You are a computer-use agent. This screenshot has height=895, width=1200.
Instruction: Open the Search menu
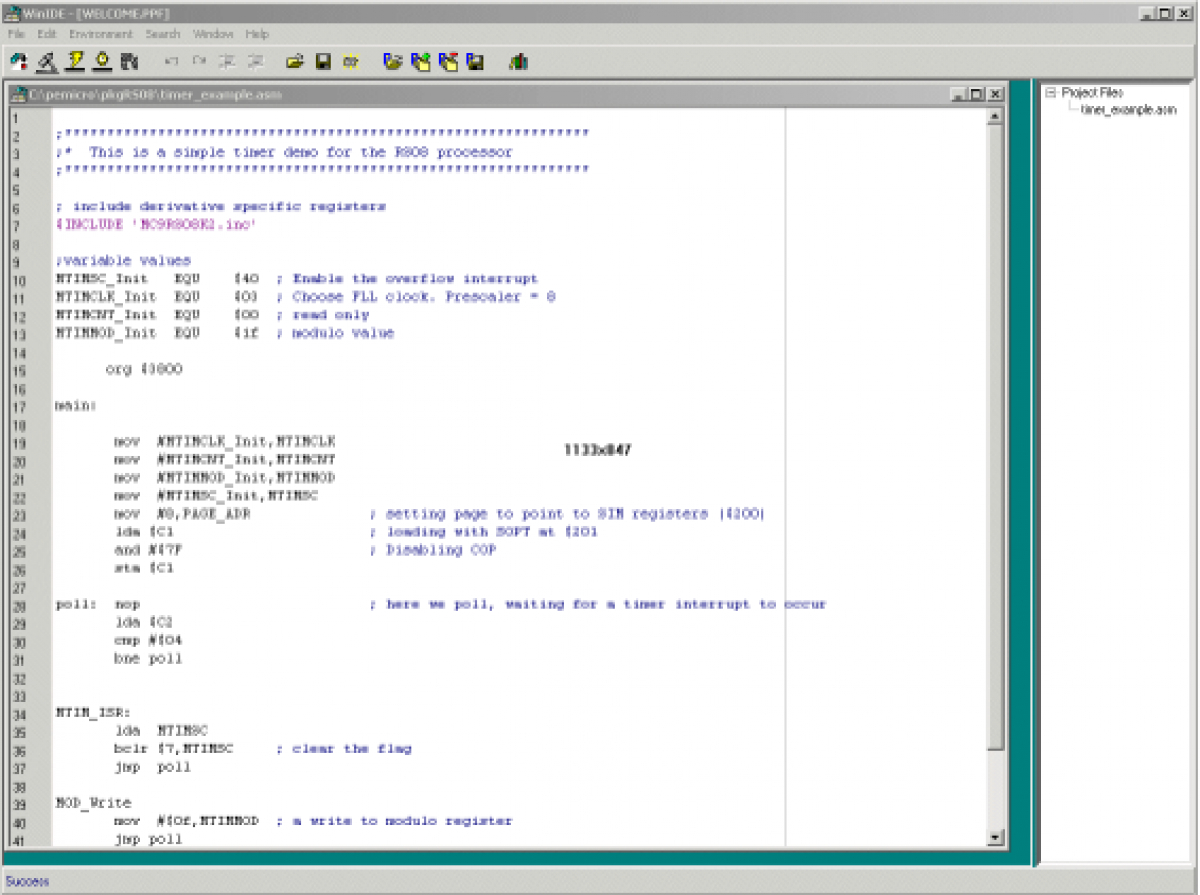coord(162,33)
